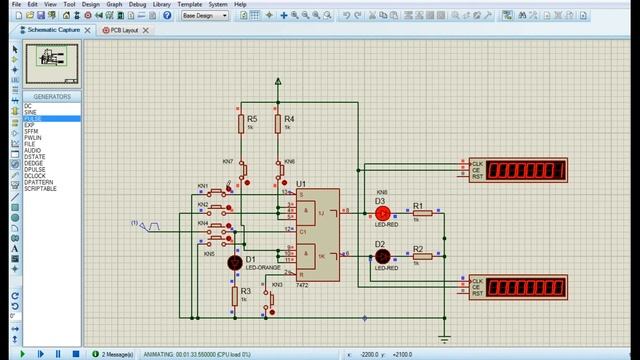This screenshot has height=360, width=640.
Task: Open the File menu
Action: click(x=16, y=4)
